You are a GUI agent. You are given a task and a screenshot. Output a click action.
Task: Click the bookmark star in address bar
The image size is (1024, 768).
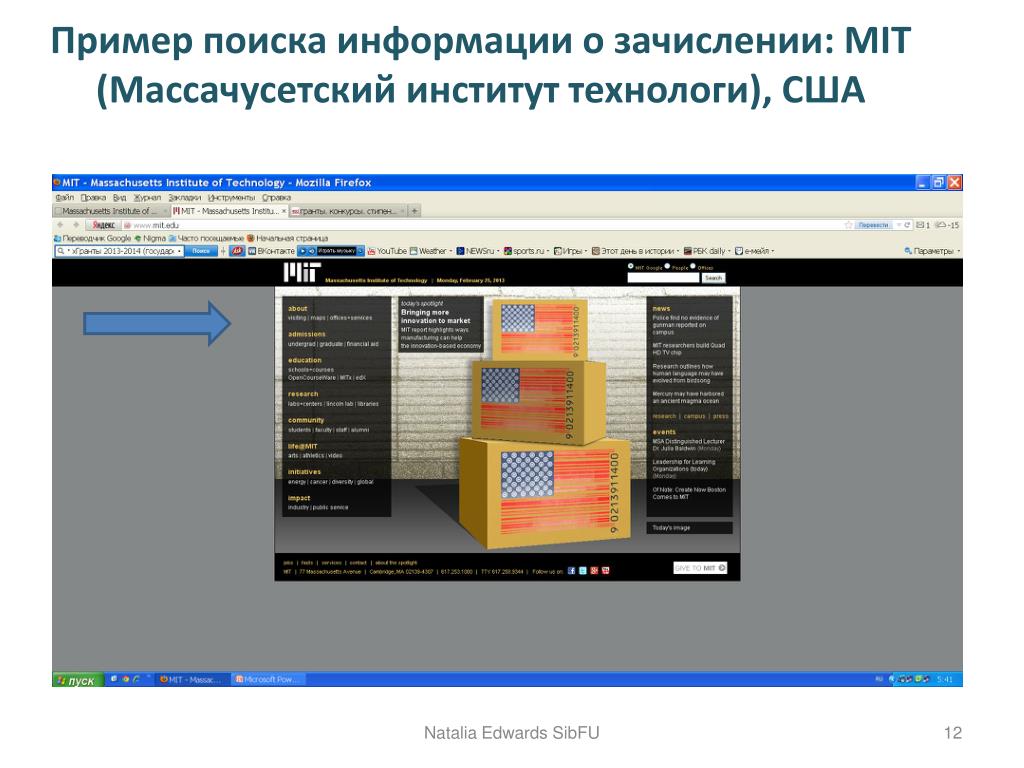pos(848,225)
